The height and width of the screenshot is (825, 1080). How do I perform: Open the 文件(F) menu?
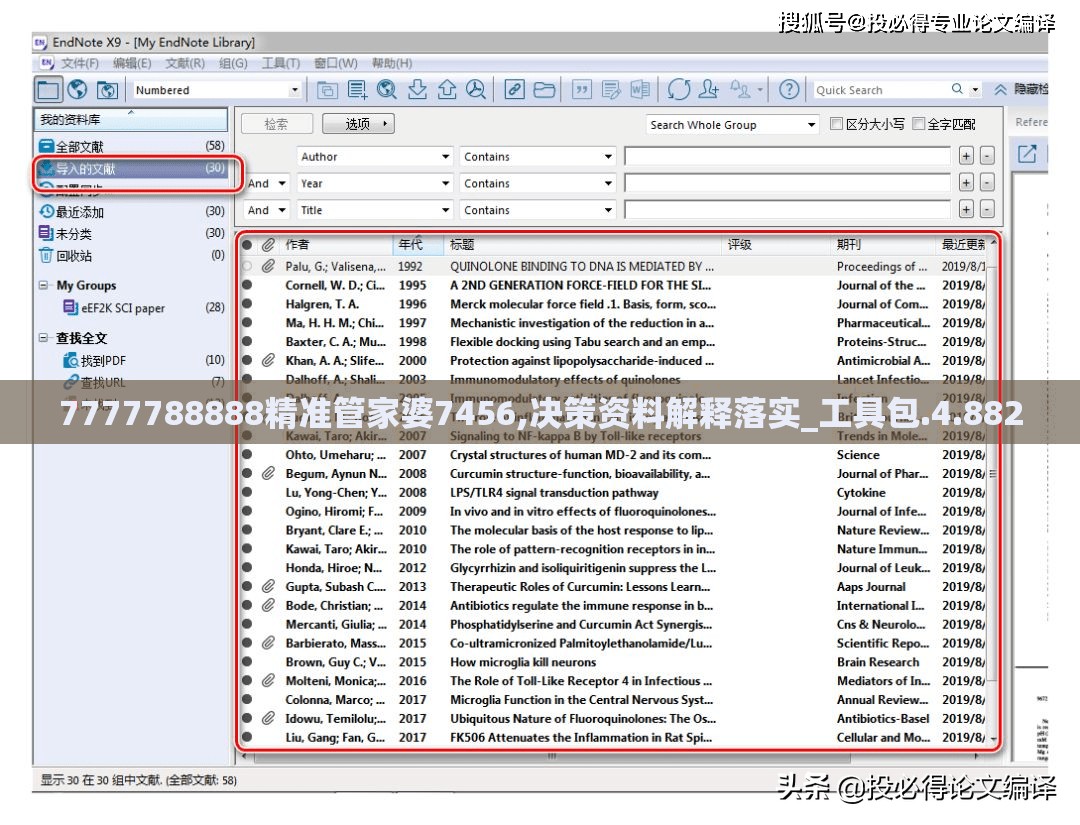80,63
